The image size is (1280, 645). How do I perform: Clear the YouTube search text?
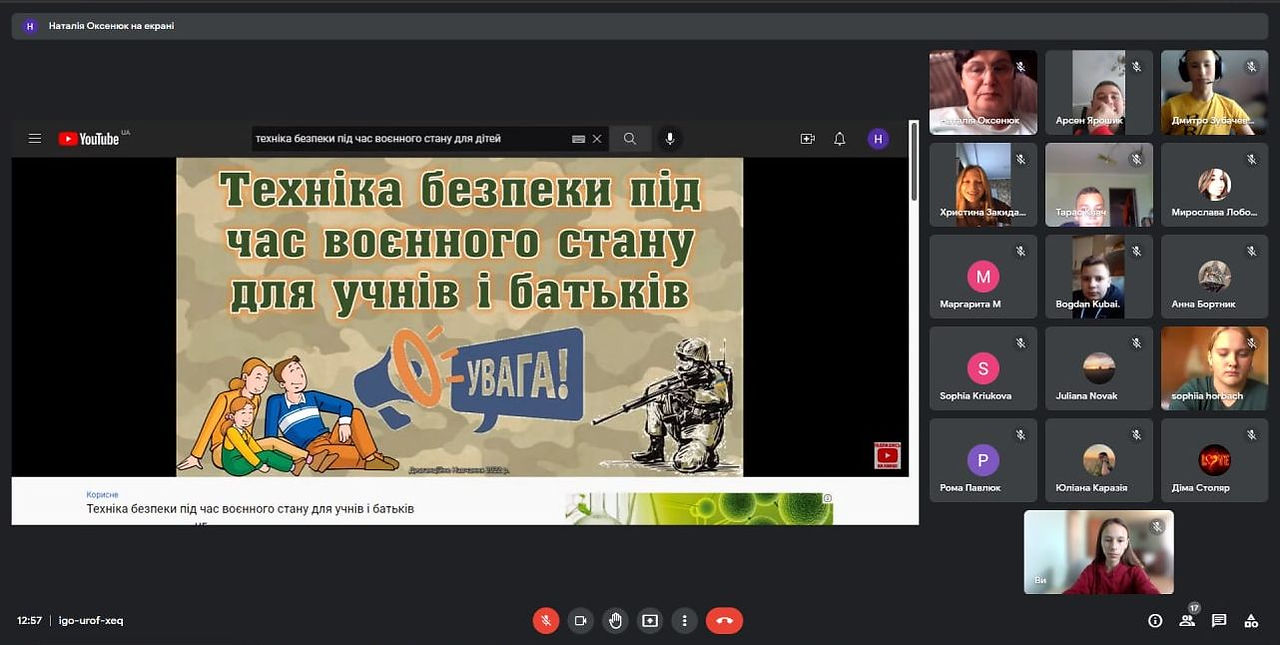pyautogui.click(x=597, y=139)
